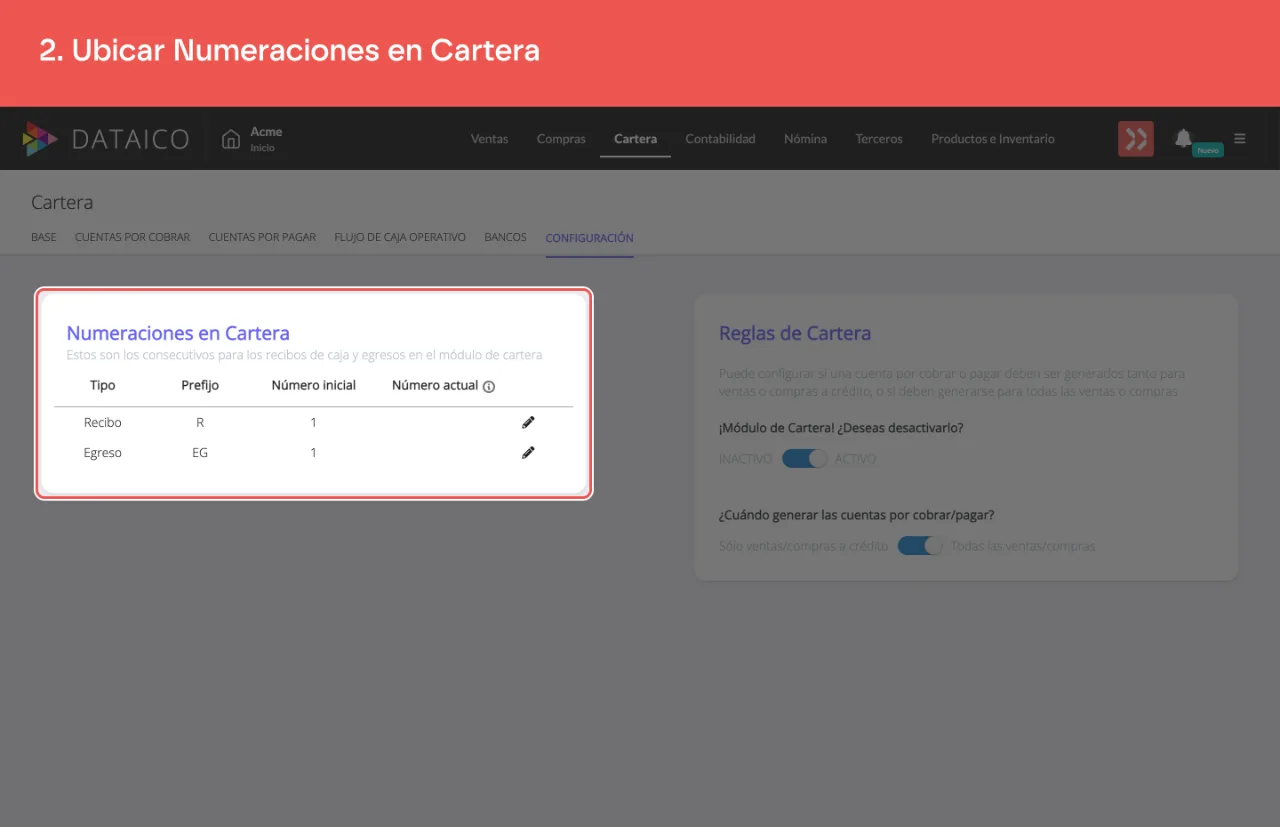This screenshot has height=827, width=1280.
Task: Click the home icon beside Acme
Action: click(x=231, y=139)
